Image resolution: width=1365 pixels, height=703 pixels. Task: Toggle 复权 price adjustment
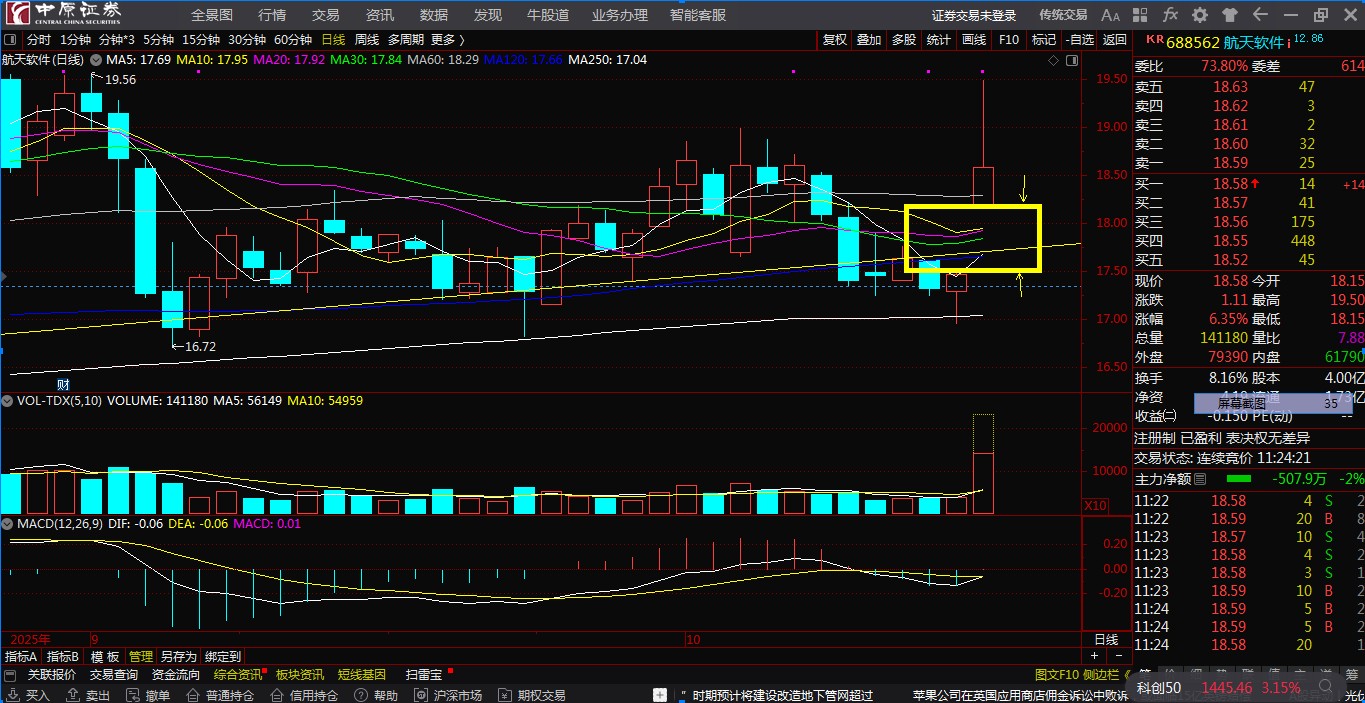coord(835,40)
